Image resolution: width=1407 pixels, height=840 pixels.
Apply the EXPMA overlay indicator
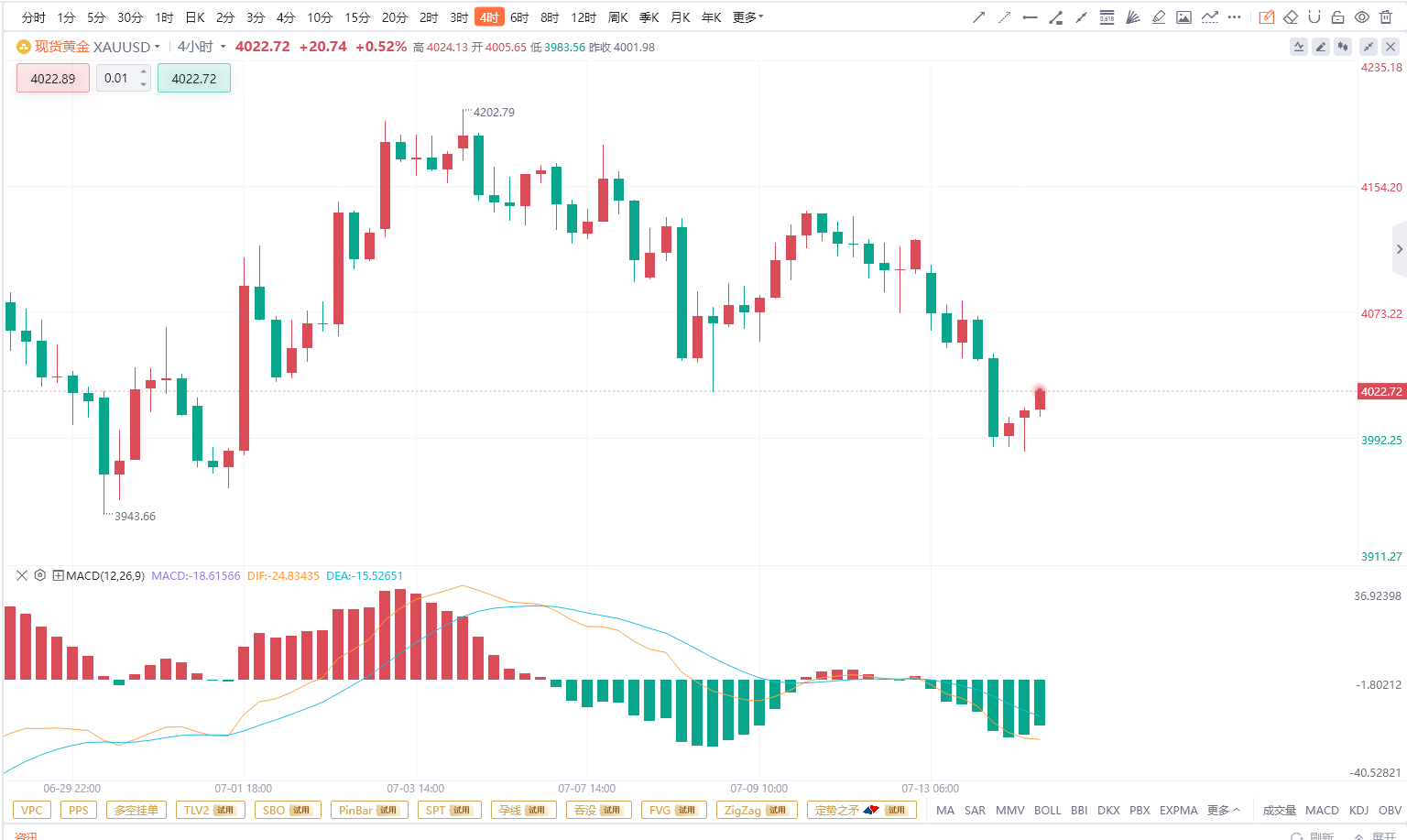tap(1178, 810)
